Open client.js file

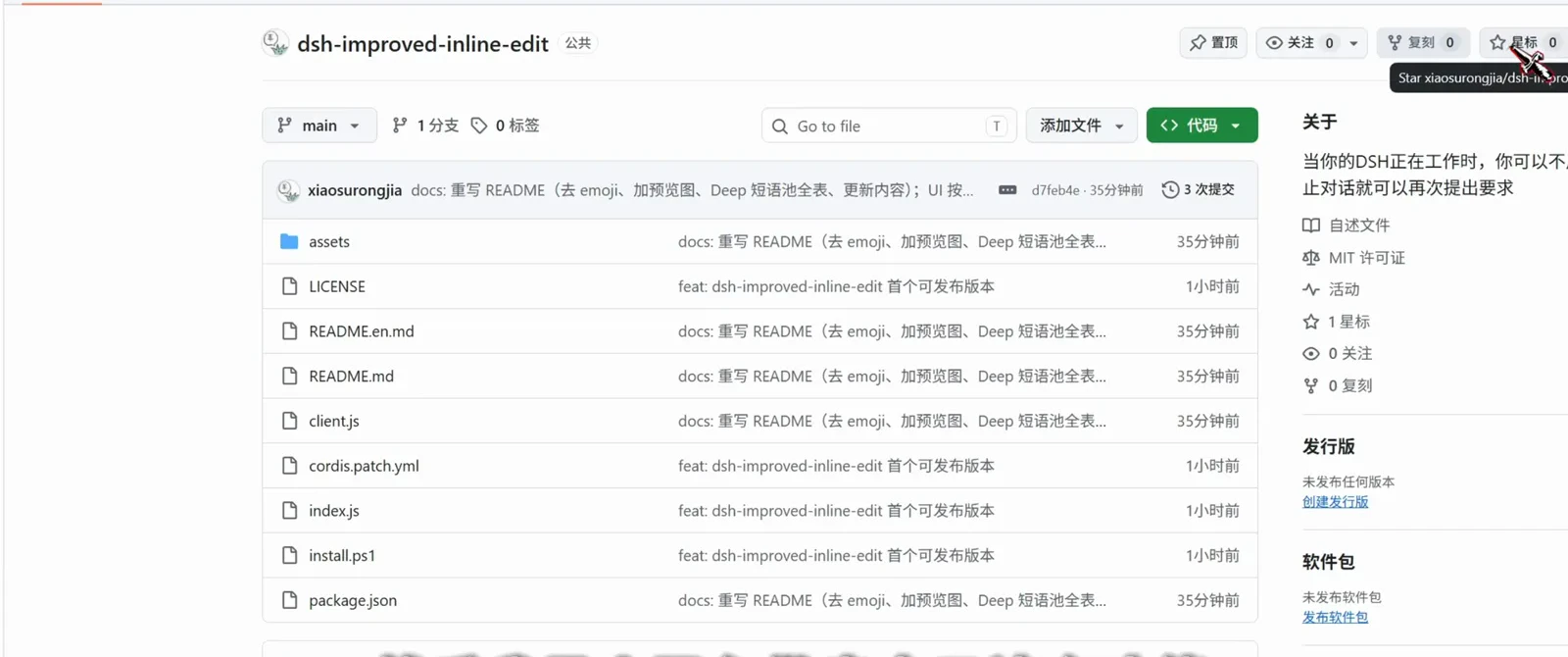pyautogui.click(x=334, y=422)
